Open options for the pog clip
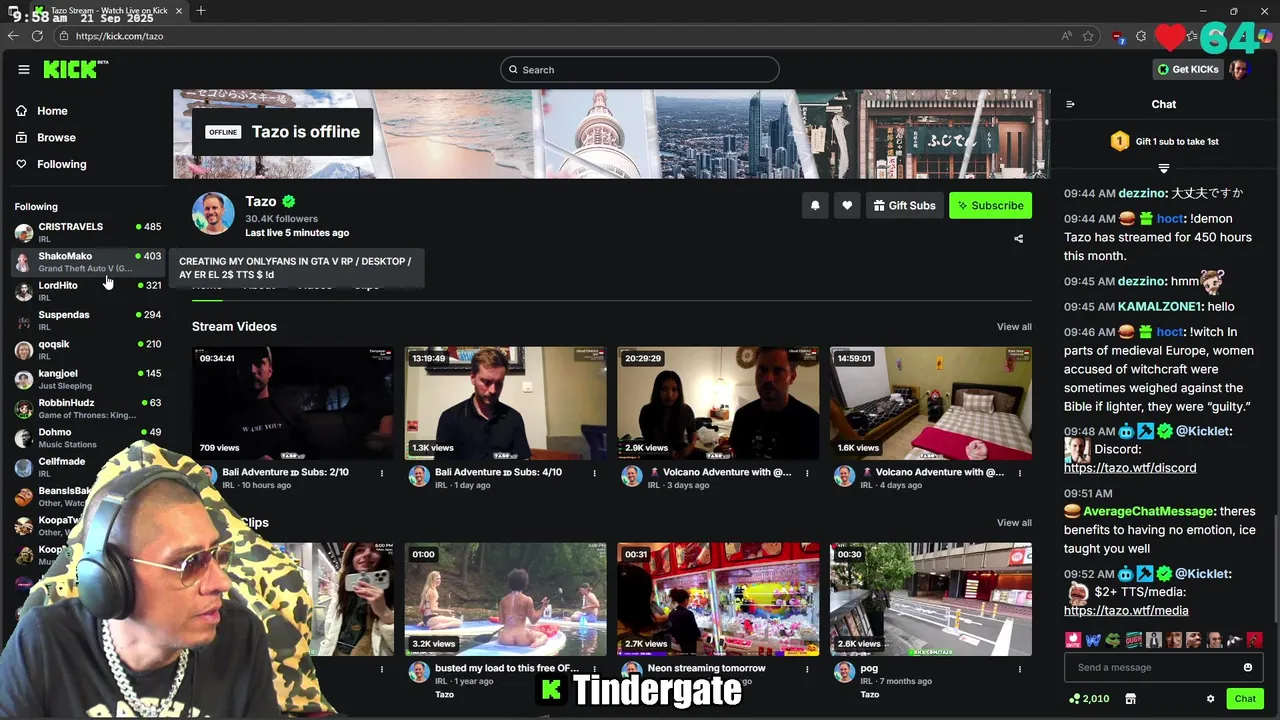 click(x=1020, y=669)
